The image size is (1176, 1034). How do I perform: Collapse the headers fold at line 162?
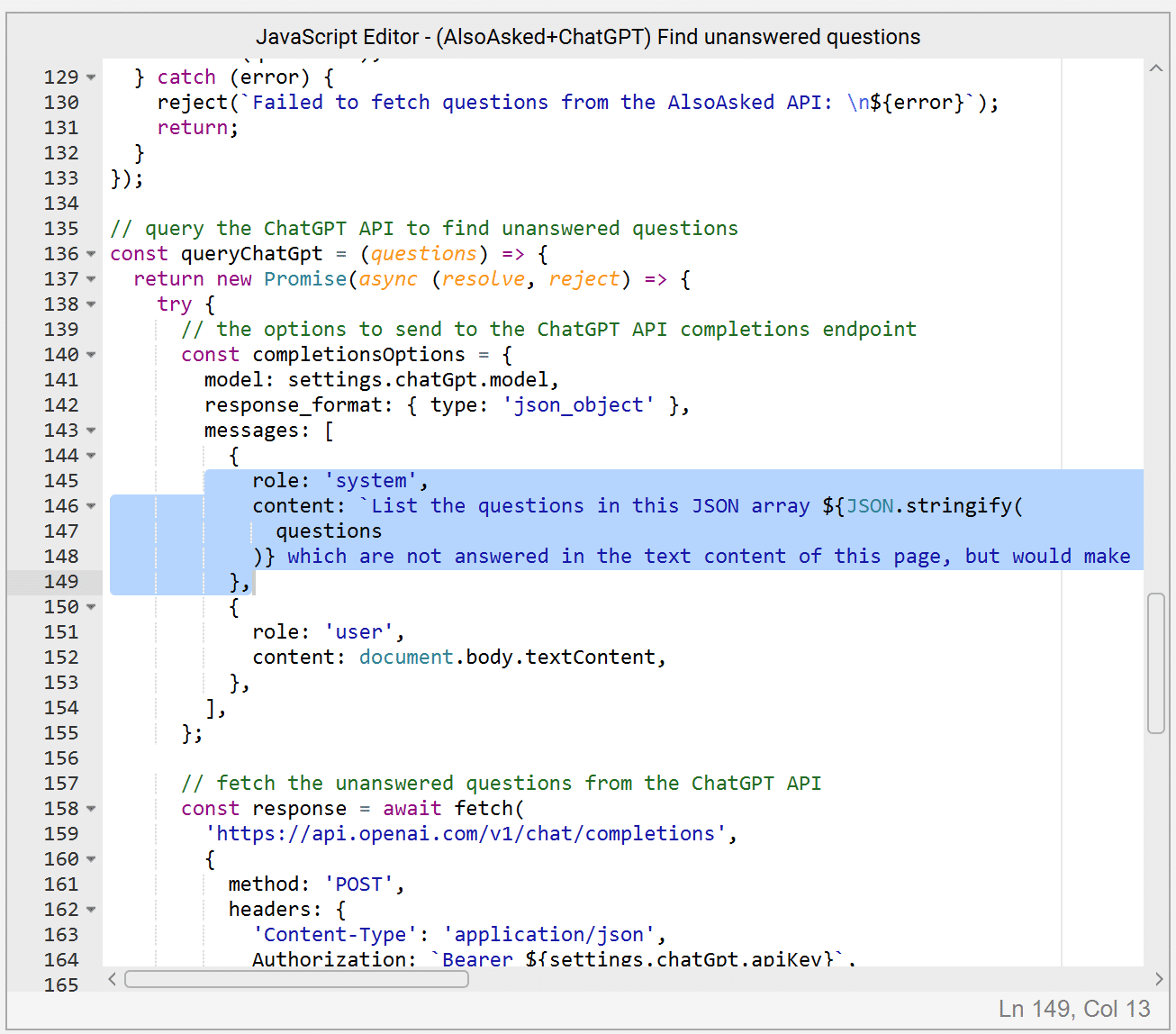[x=91, y=910]
